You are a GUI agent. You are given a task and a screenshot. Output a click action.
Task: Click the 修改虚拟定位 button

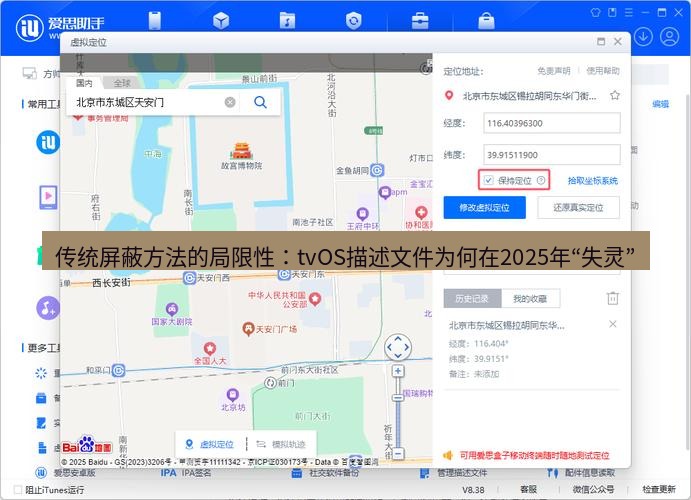point(484,207)
